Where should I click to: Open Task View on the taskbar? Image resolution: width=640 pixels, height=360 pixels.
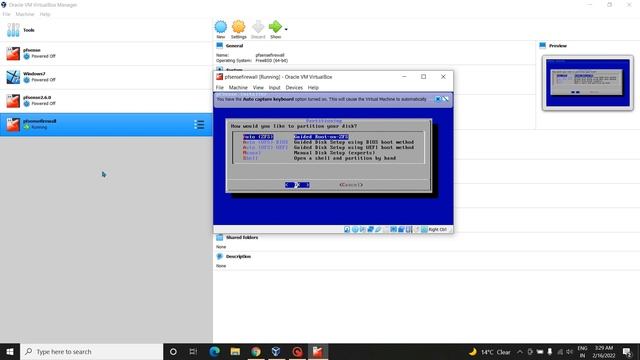click(x=193, y=351)
